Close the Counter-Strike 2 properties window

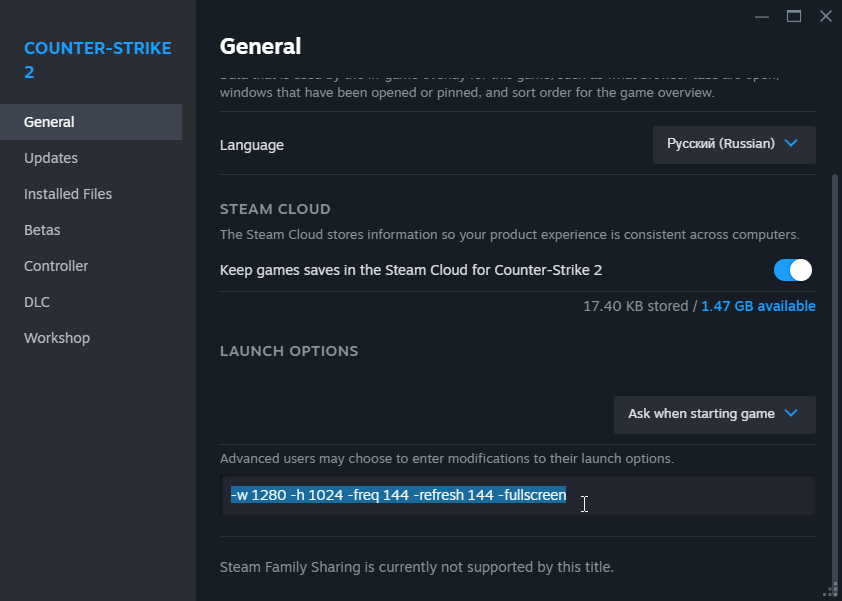[825, 16]
